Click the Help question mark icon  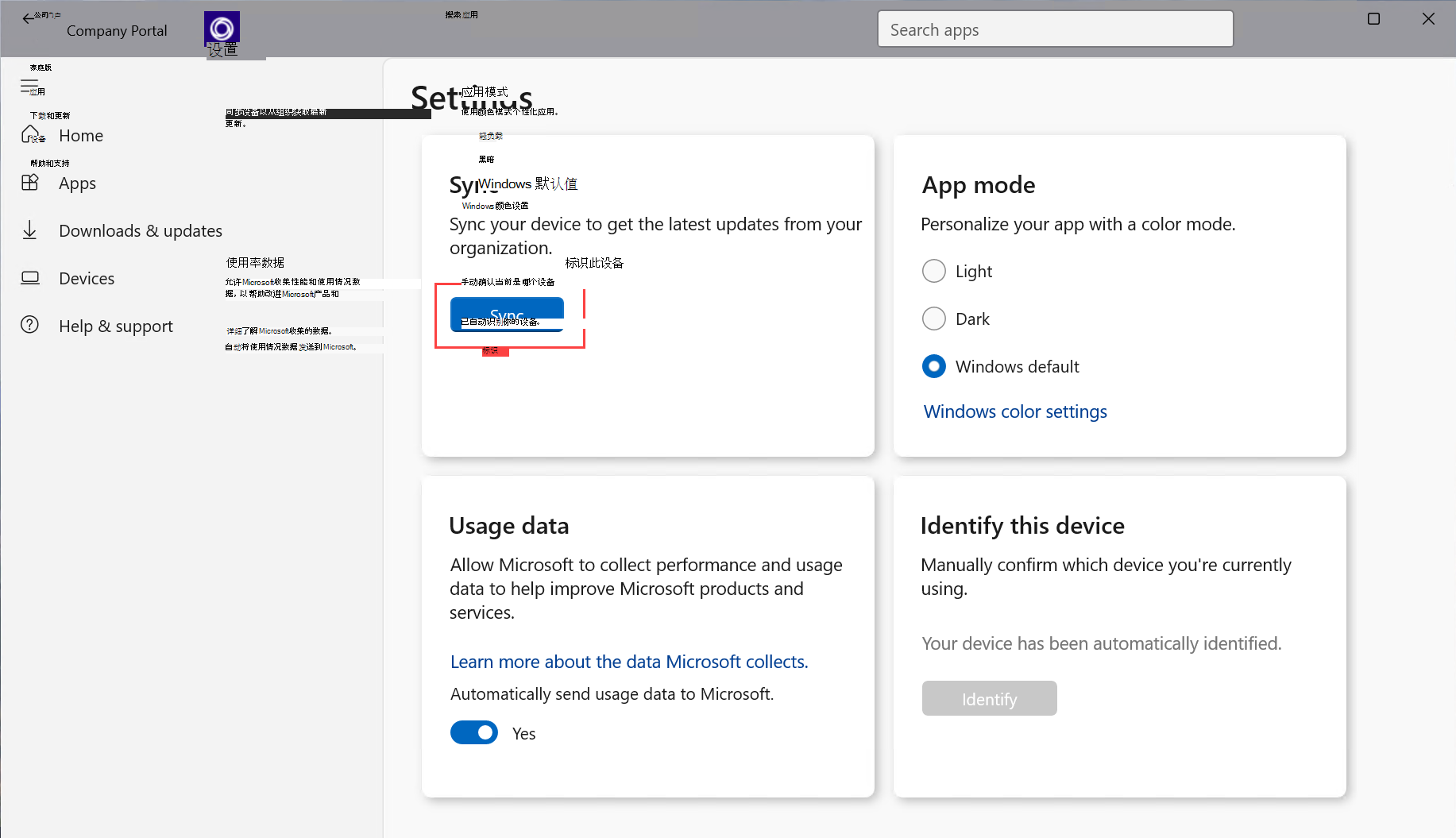pyautogui.click(x=30, y=325)
